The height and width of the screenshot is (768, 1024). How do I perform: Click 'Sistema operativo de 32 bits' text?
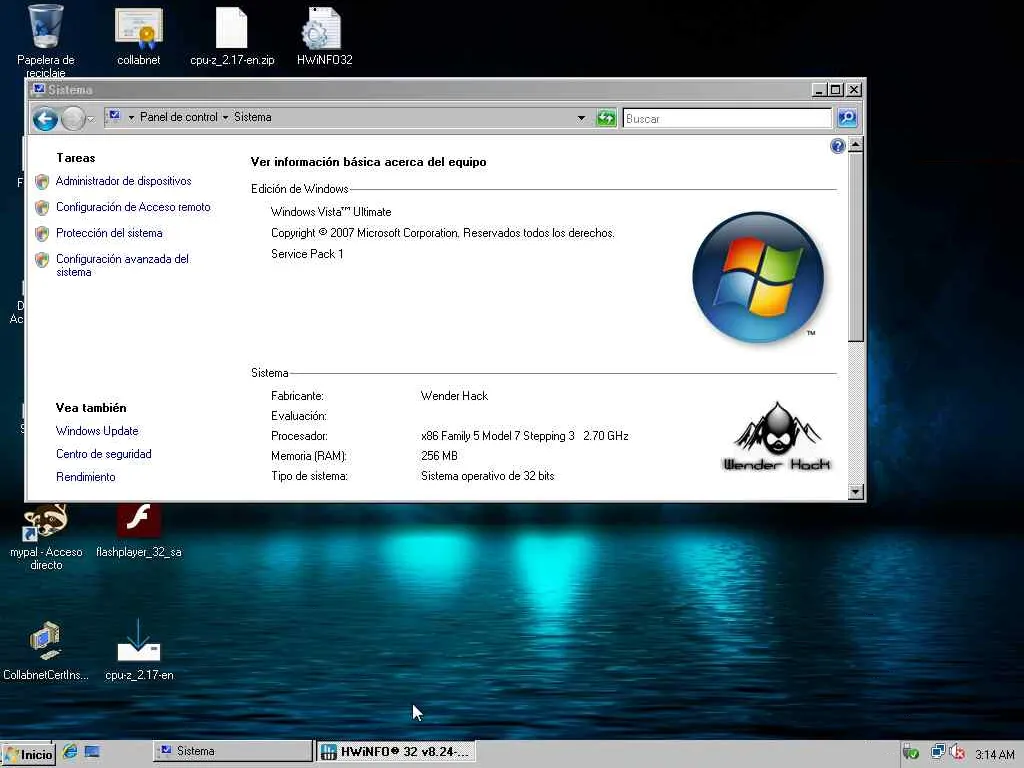(x=487, y=476)
